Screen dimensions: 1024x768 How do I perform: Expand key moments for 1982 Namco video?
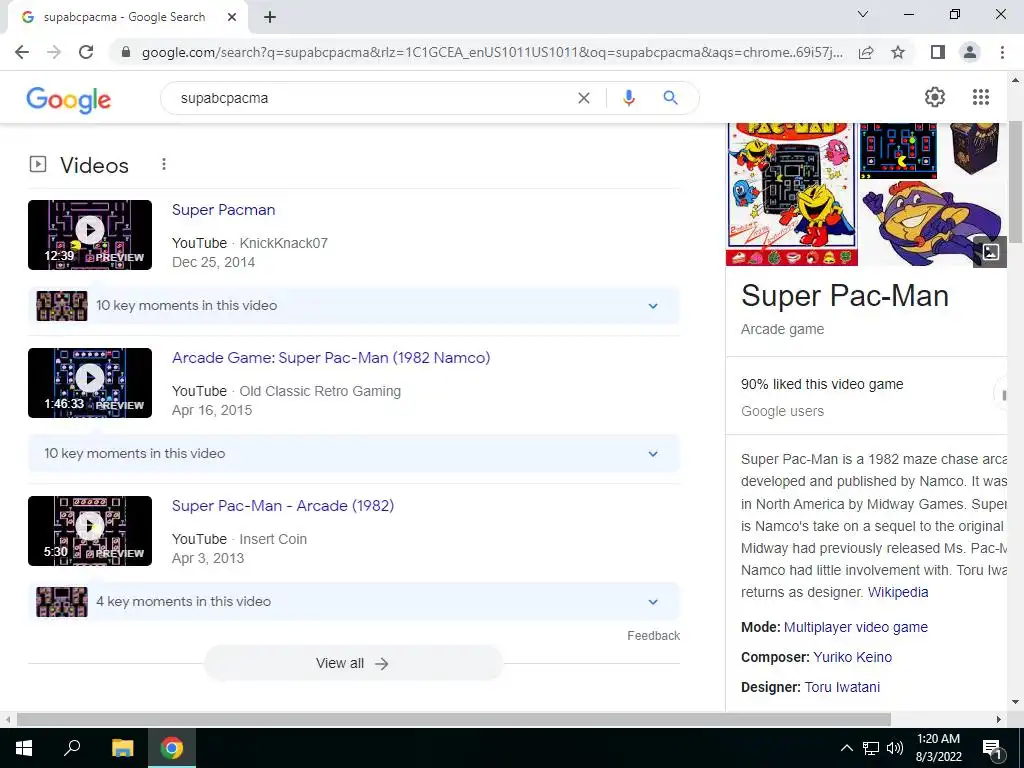click(652, 454)
